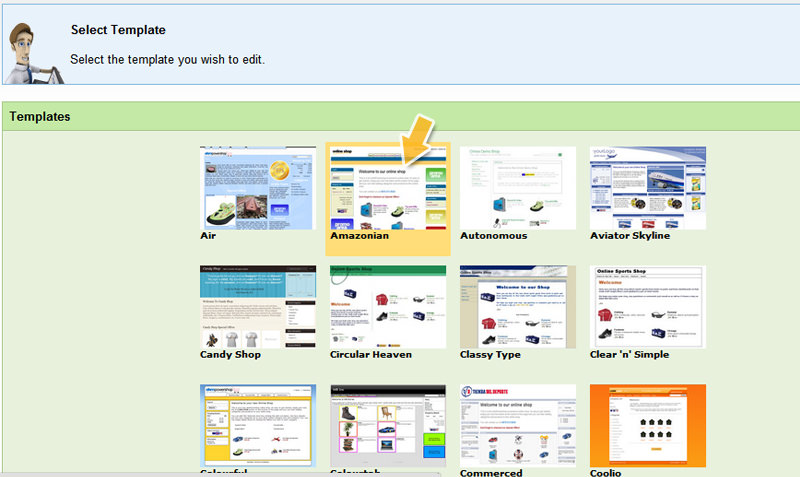This screenshot has height=477, width=800.
Task: Pick the Classy Type template thumbnail
Action: point(518,307)
